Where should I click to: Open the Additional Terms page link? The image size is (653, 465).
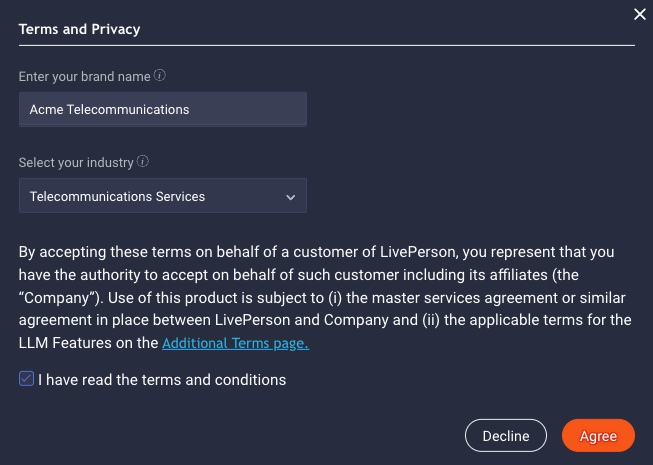coord(236,343)
